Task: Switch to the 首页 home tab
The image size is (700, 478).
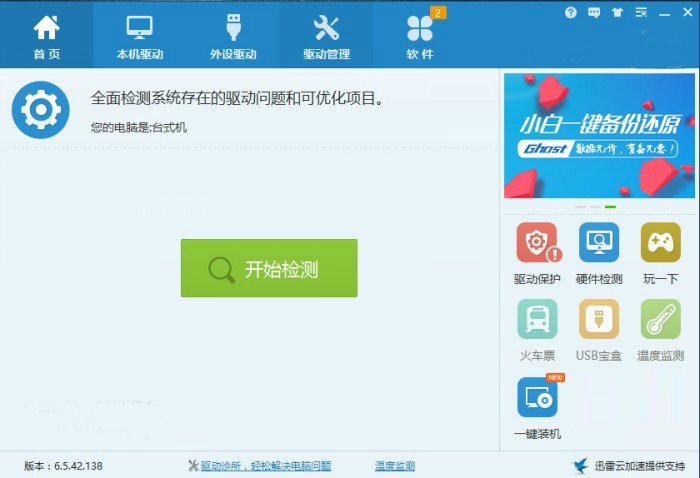Action: click(x=46, y=36)
